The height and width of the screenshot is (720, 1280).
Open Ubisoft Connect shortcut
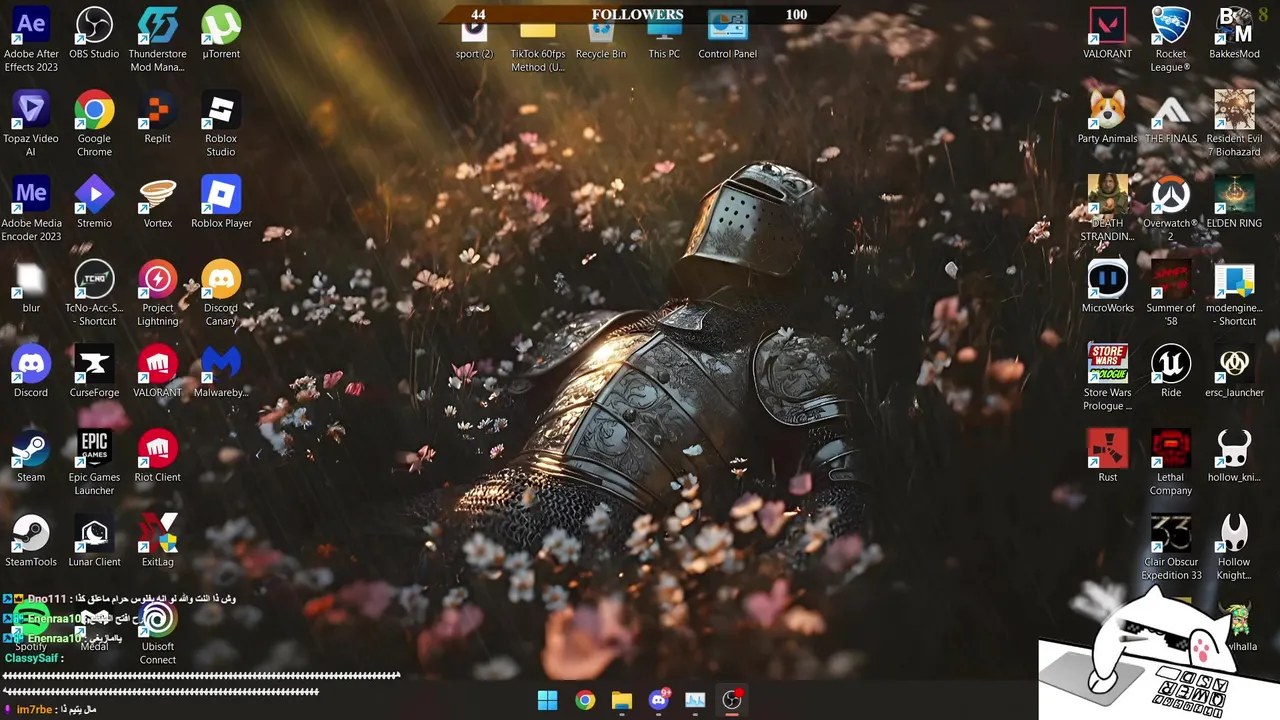[x=157, y=634]
